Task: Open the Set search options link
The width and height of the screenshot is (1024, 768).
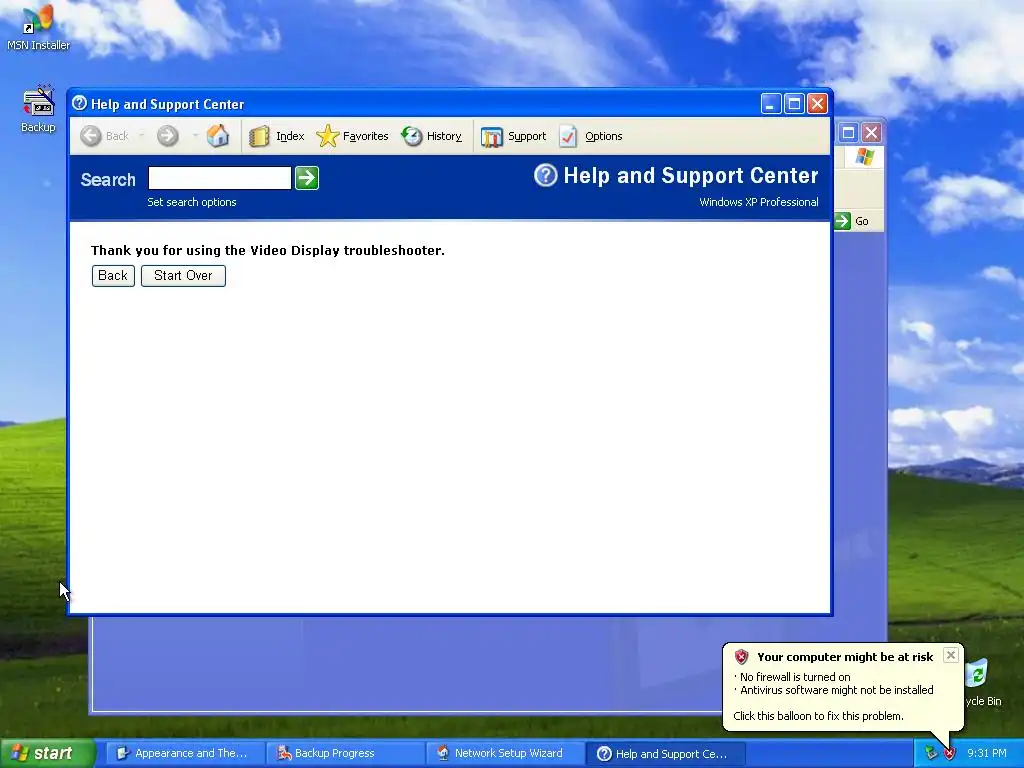Action: click(191, 202)
